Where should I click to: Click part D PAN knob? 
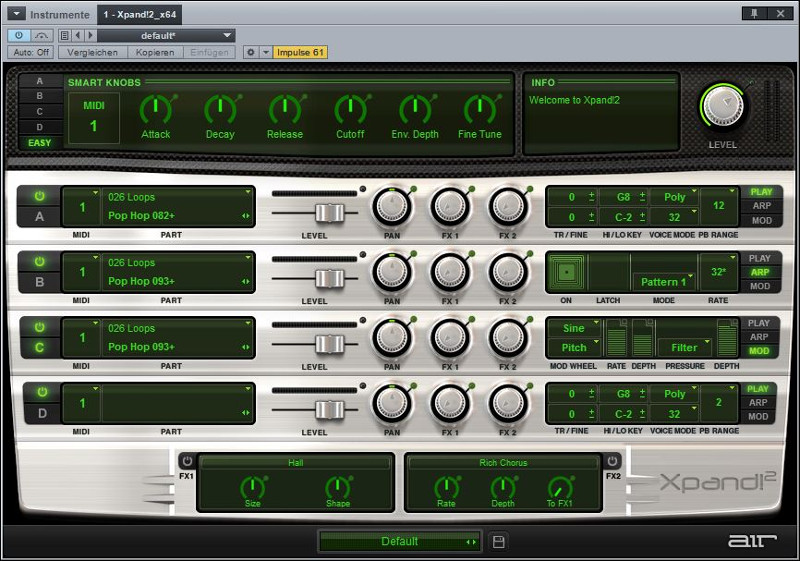click(x=392, y=403)
